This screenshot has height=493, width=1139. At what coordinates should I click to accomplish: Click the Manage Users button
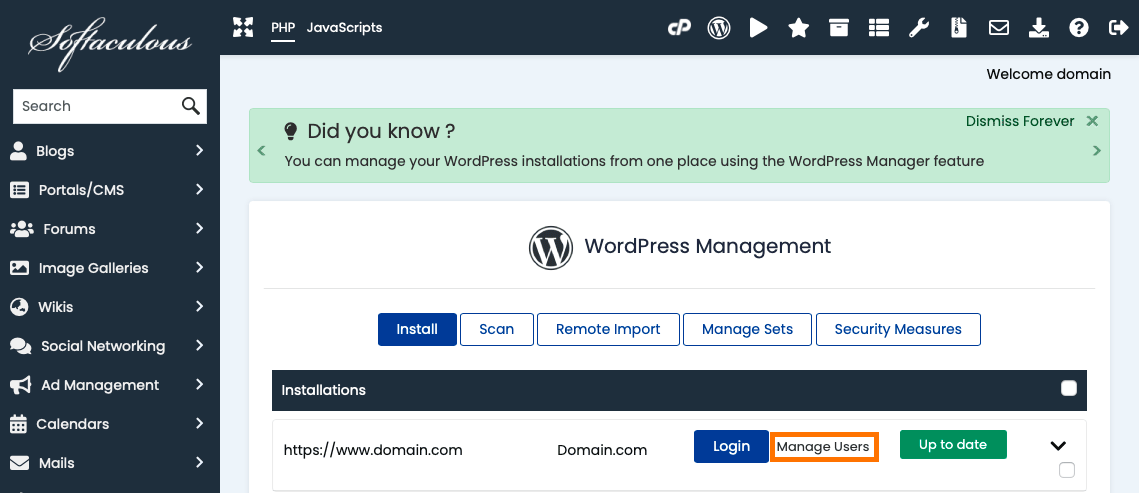click(x=824, y=447)
